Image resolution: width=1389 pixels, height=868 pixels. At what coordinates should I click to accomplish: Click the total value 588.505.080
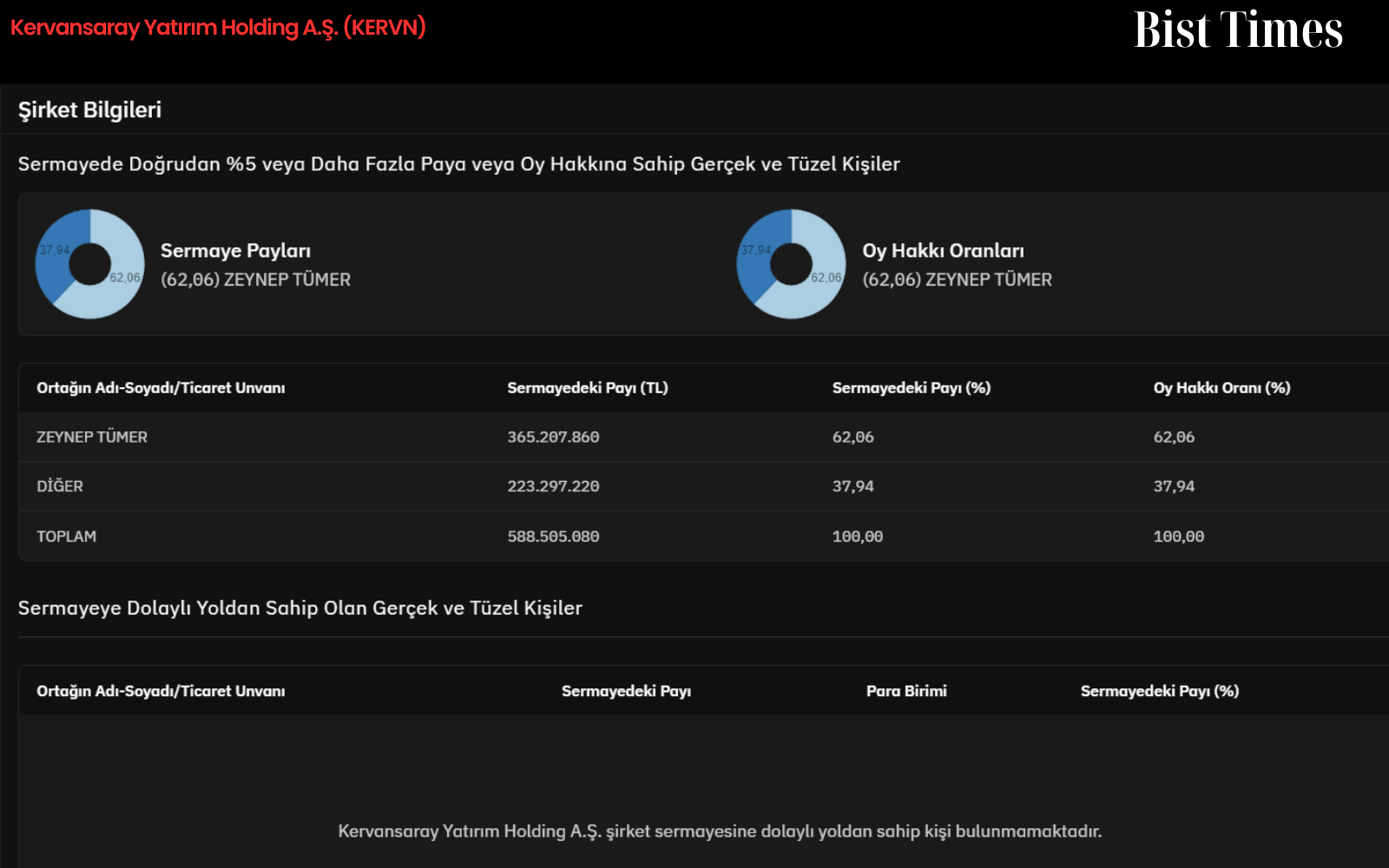click(553, 536)
